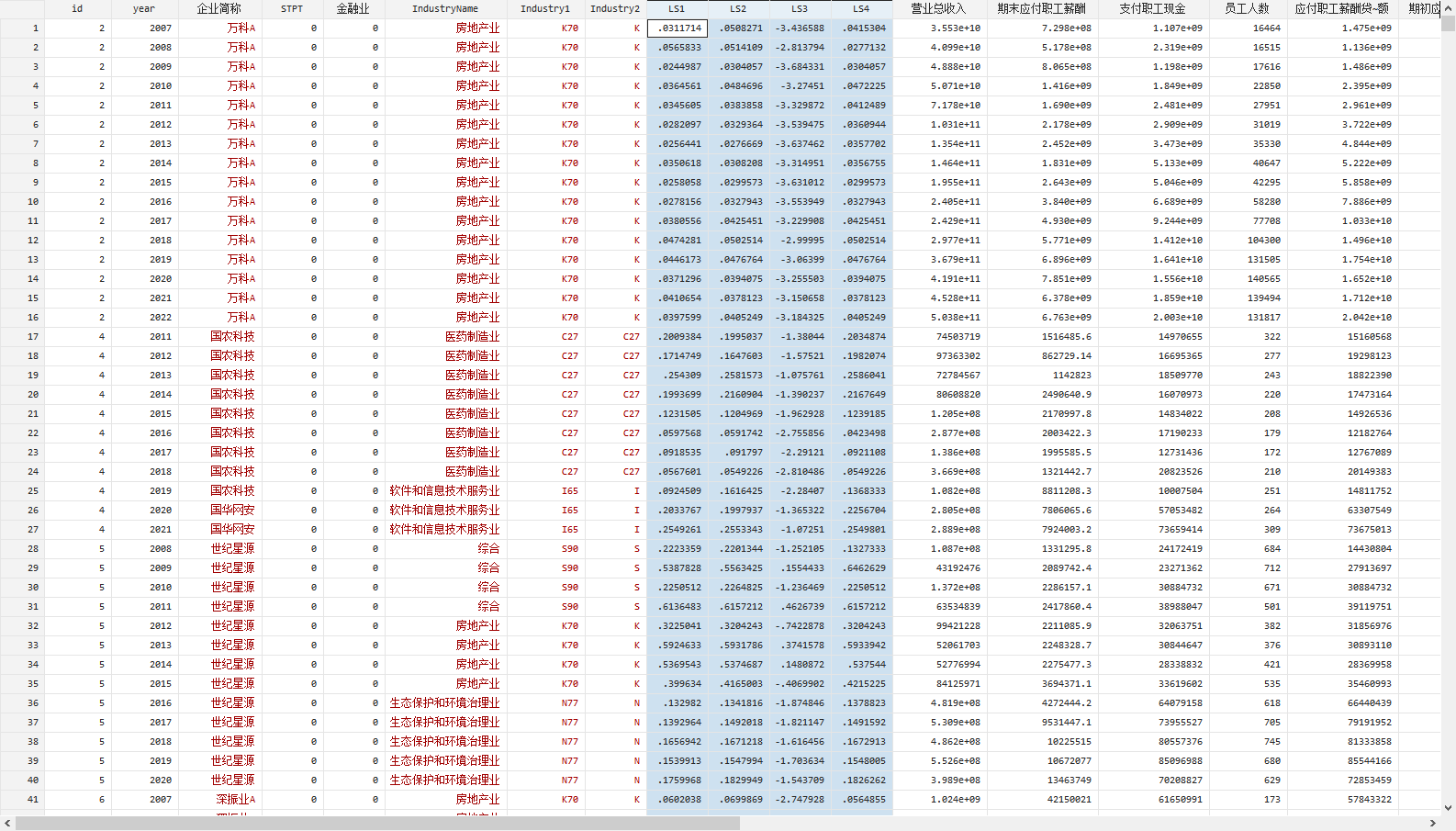Image resolution: width=1456 pixels, height=831 pixels.
Task: Click the 深振业A company name cell
Action: [219, 800]
